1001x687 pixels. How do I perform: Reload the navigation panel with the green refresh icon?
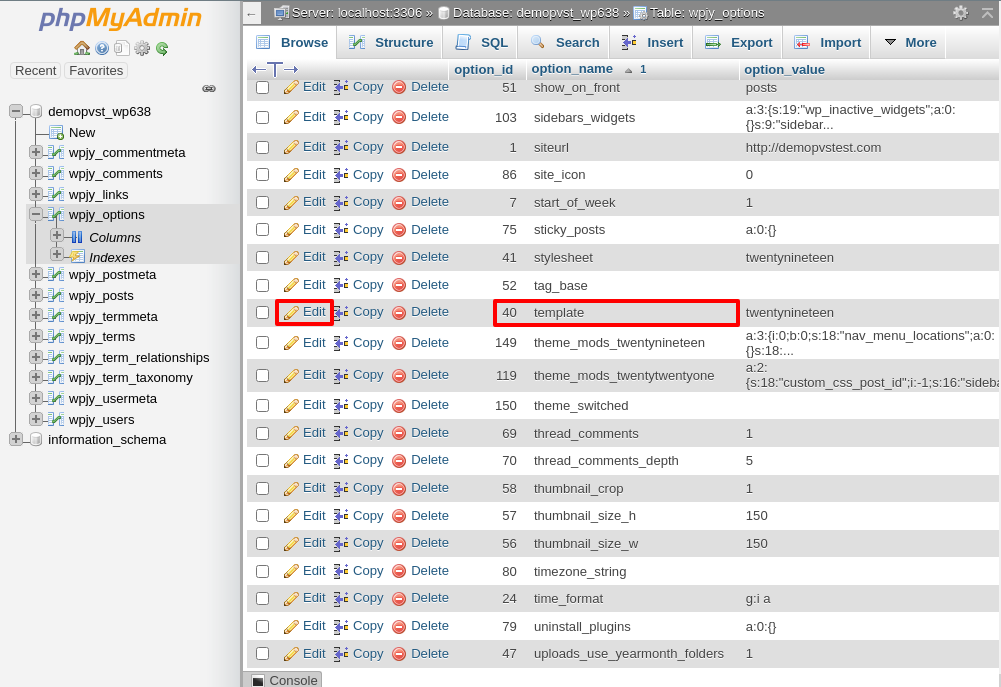tap(162, 49)
